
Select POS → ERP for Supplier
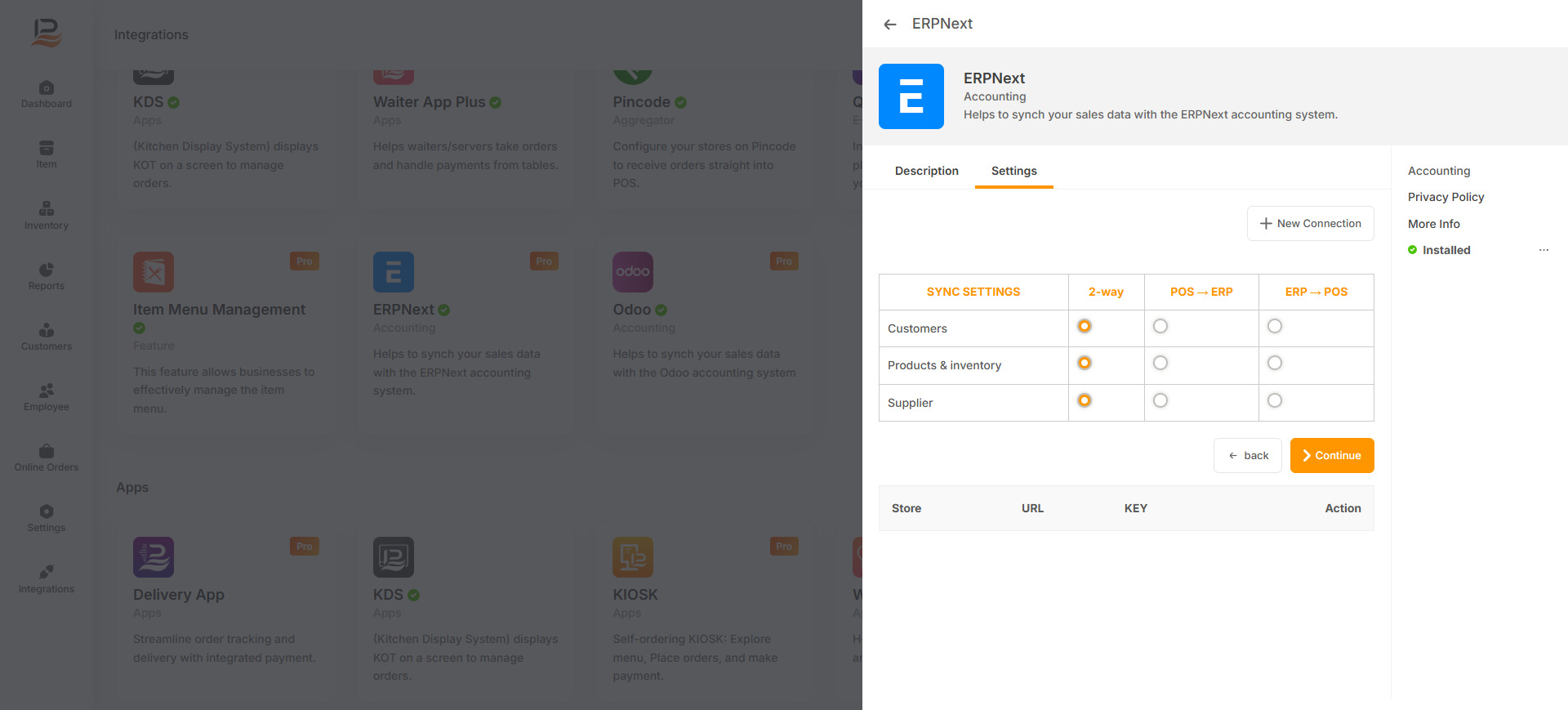click(1160, 400)
